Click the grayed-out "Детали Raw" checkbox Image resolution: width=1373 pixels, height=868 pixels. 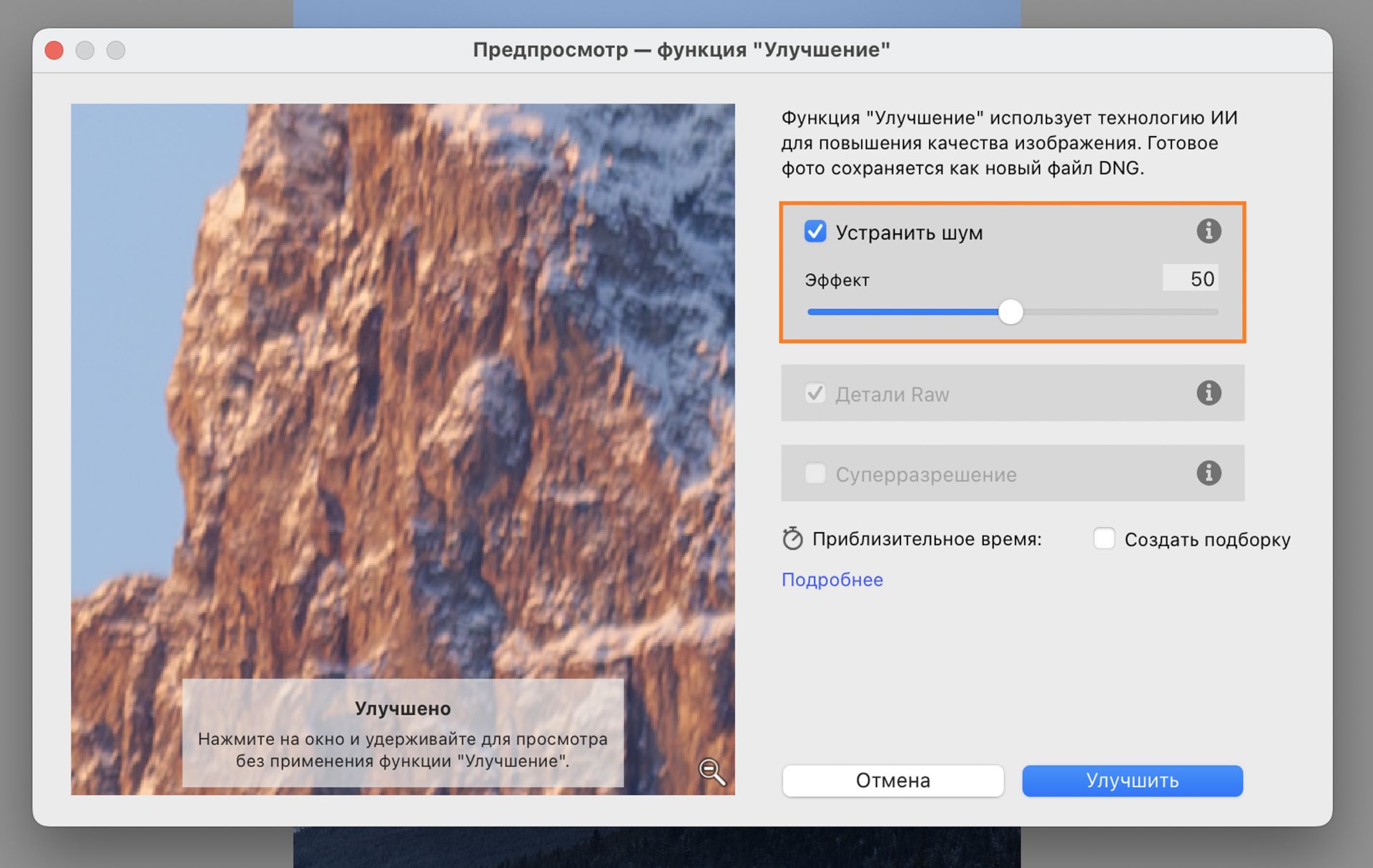815,393
